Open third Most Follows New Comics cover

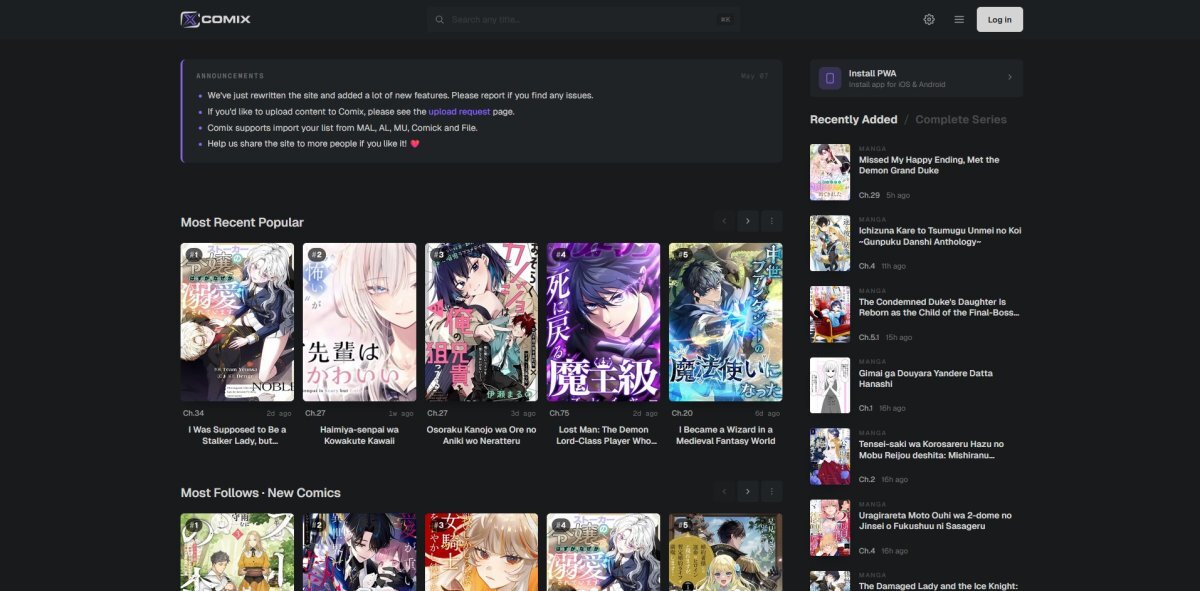[481, 552]
